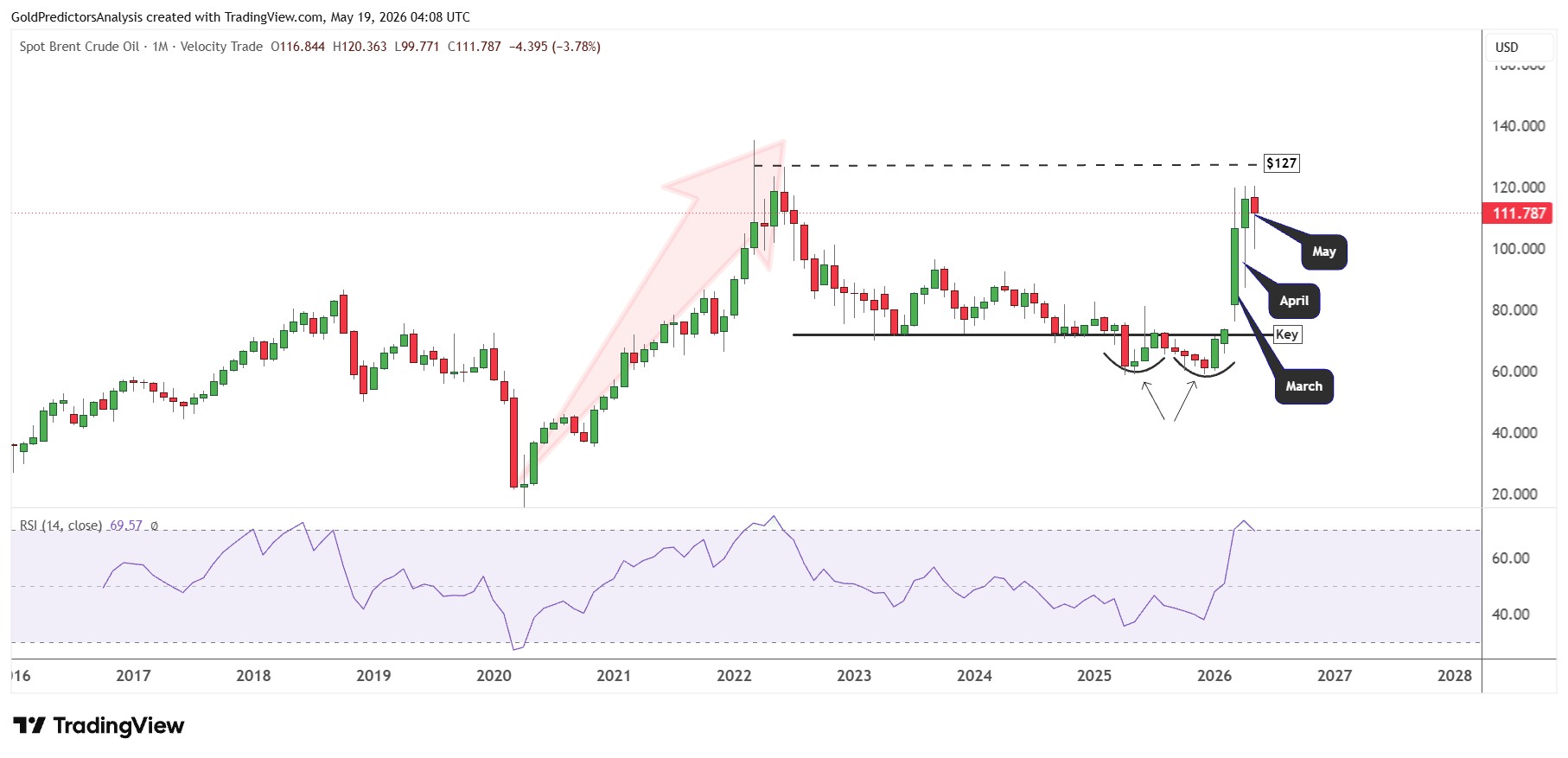Click the "RSI (14, close)" indicator title
The height and width of the screenshot is (758, 1568).
pos(61,526)
